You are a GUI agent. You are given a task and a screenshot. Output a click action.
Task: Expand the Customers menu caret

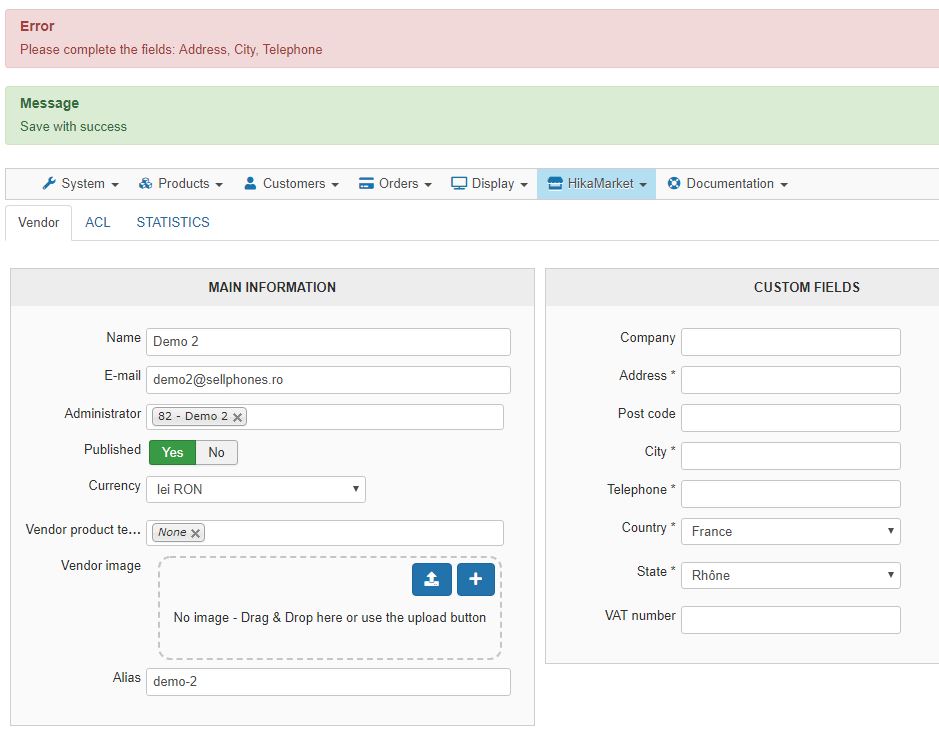(335, 184)
